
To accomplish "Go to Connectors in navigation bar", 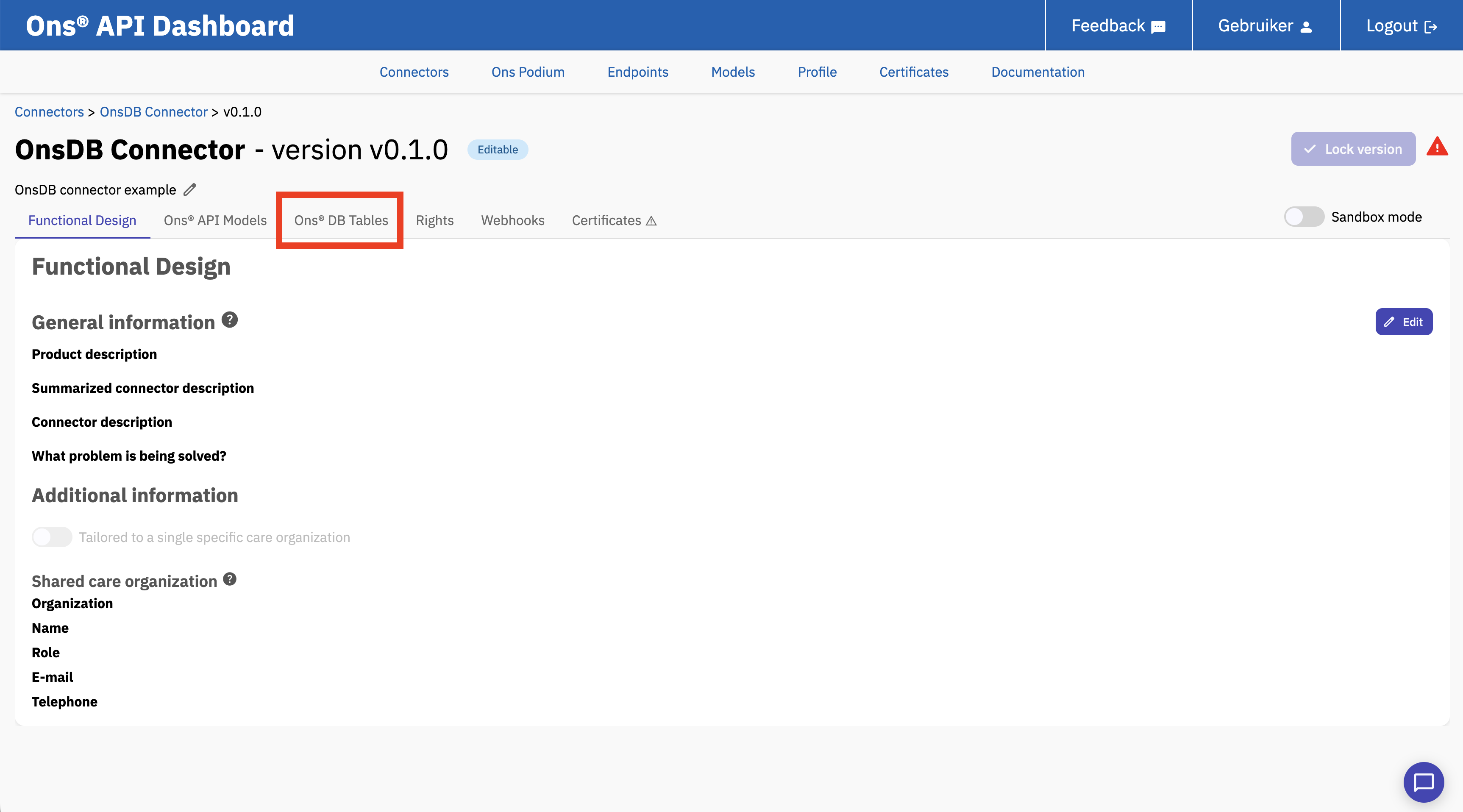I will (414, 72).
